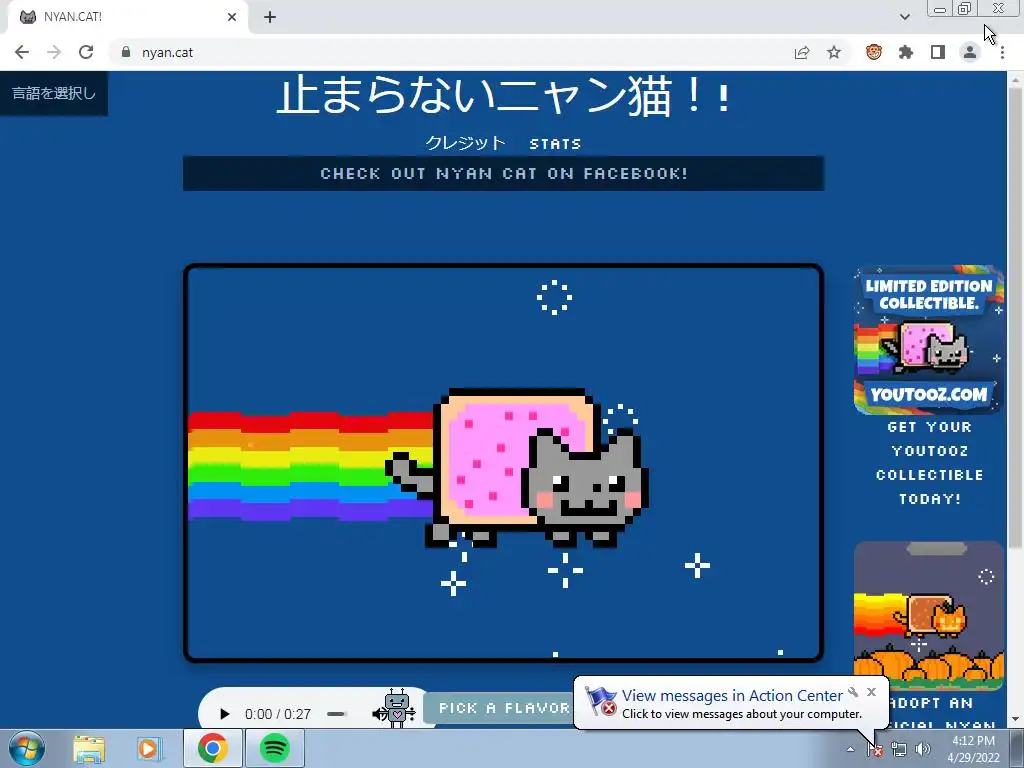Play the Nyan Cat audio

tap(224, 714)
